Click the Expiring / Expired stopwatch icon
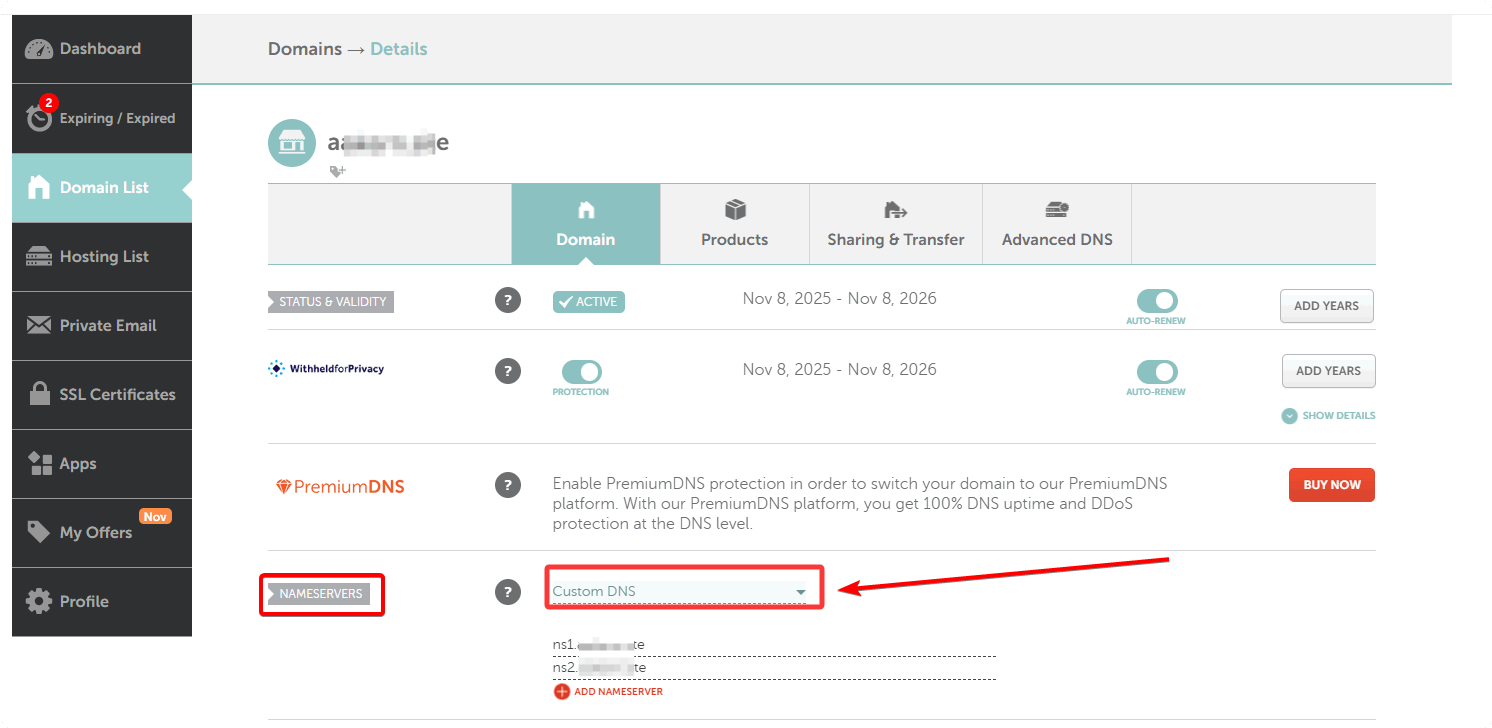This screenshot has height=728, width=1492. [x=39, y=117]
